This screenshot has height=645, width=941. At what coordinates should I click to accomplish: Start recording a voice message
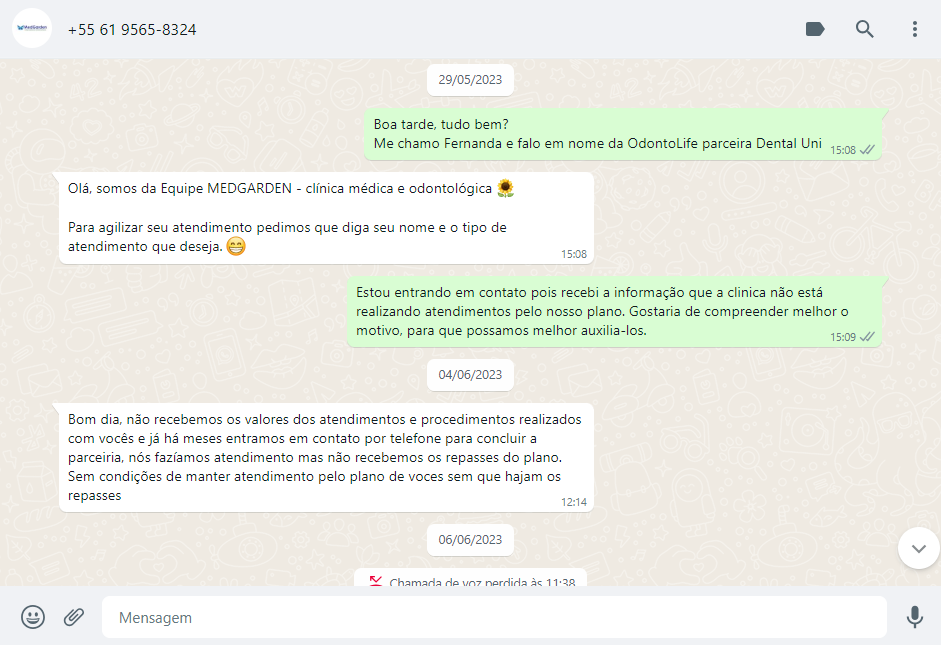click(x=915, y=617)
